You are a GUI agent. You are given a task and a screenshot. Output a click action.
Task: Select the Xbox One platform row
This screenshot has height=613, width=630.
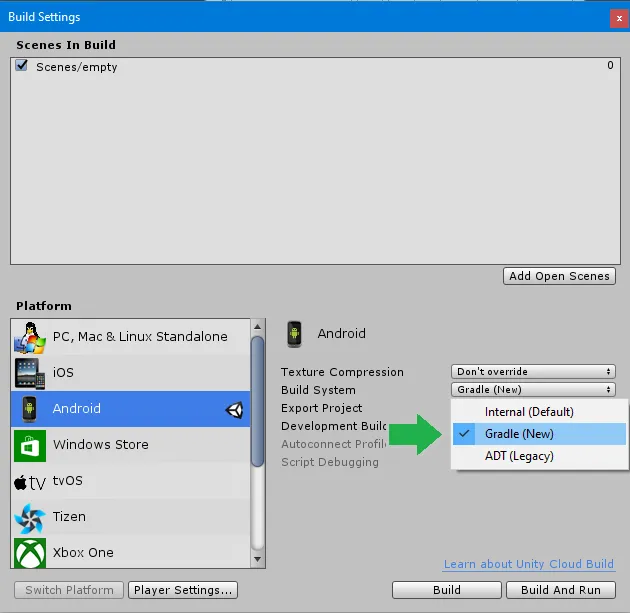point(131,552)
